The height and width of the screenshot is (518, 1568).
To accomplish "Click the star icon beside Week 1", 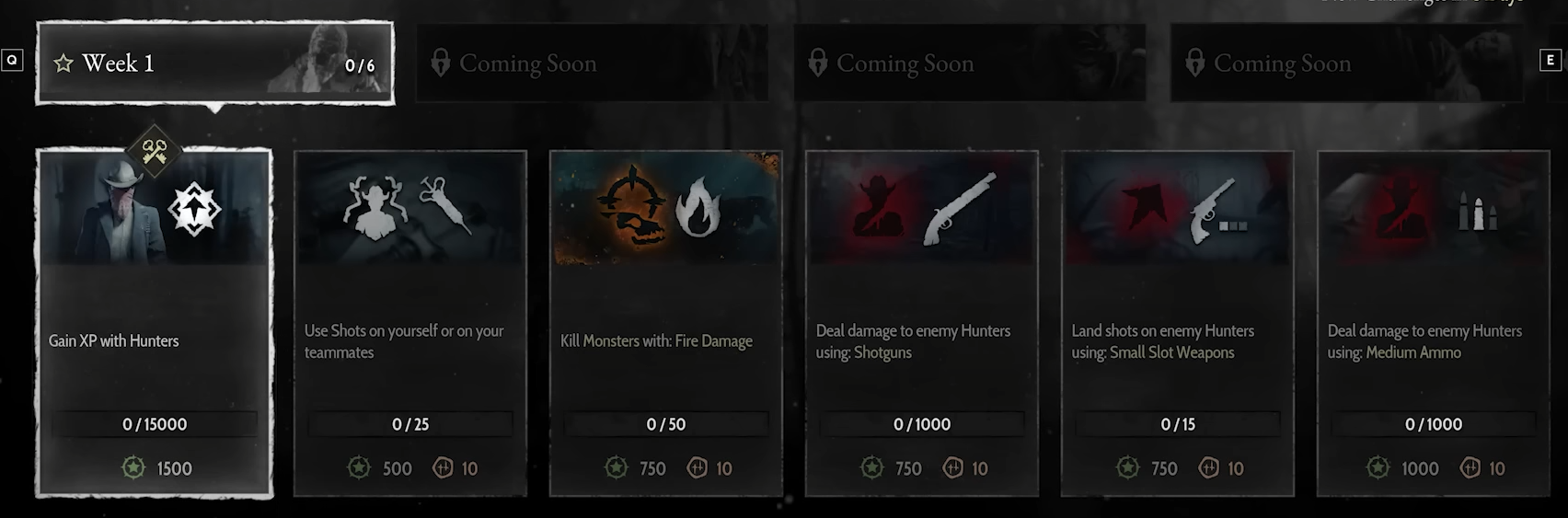I will (x=63, y=63).
